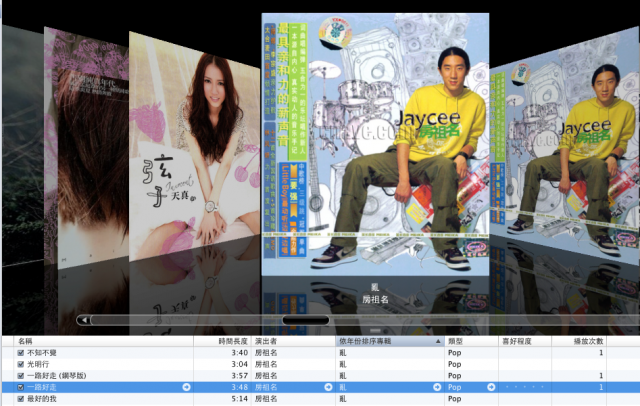Click artist name 房祖名 under the center cover
This screenshot has width=640, height=406.
[x=375, y=300]
